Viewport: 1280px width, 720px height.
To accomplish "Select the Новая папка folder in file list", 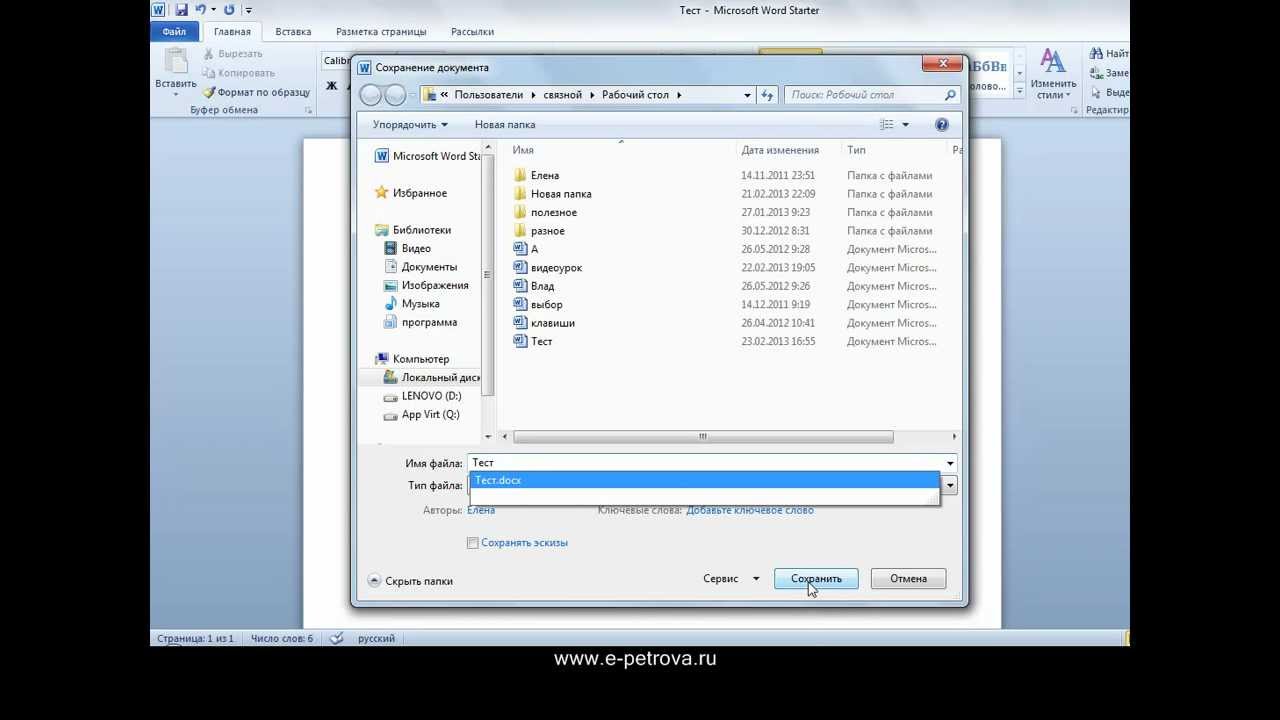I will 552,194.
